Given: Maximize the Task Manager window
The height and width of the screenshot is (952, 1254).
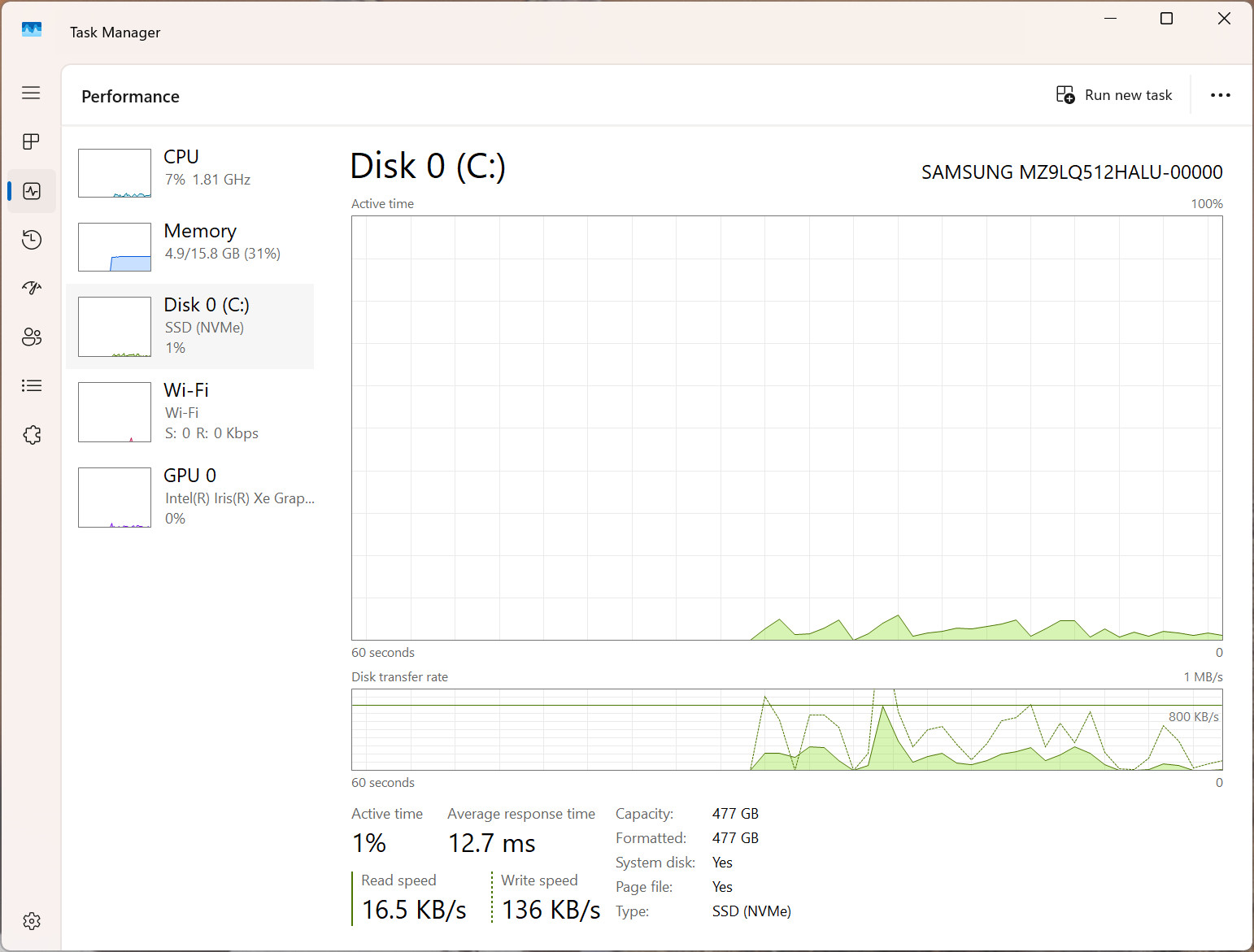Looking at the screenshot, I should click(1166, 19).
